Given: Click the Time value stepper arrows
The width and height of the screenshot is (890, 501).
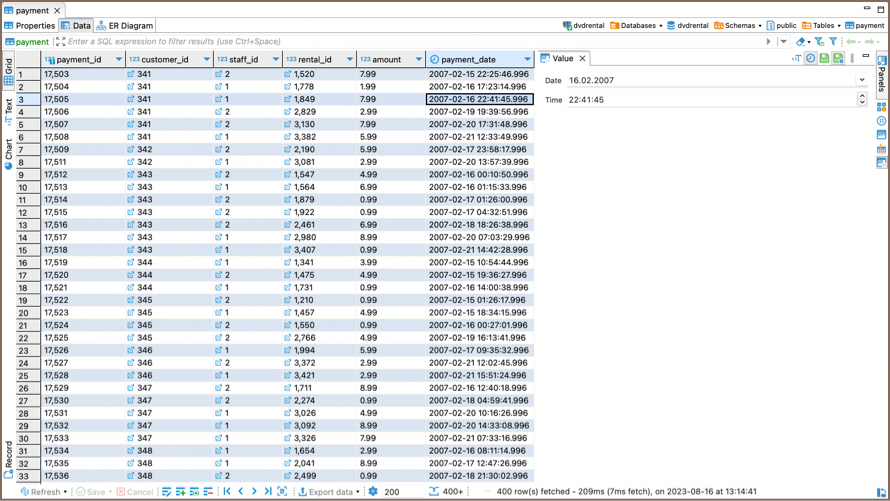Looking at the screenshot, I should coord(862,100).
